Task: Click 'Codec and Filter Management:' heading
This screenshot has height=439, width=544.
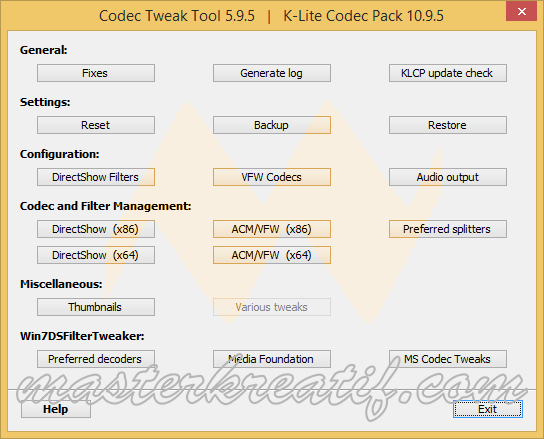Action: [x=105, y=206]
